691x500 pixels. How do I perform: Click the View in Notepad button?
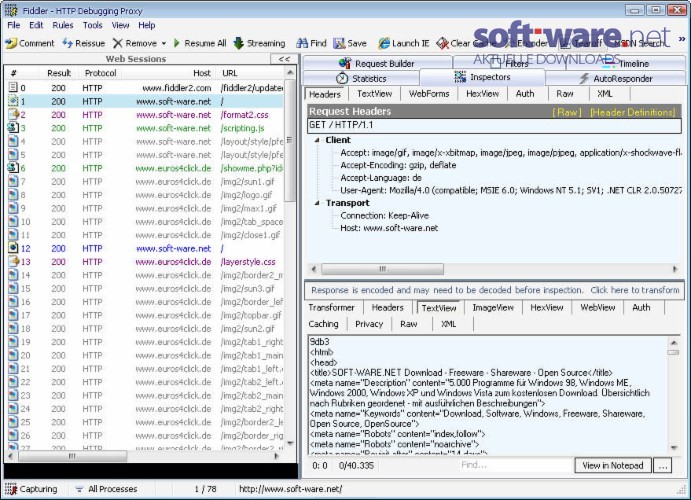613,465
